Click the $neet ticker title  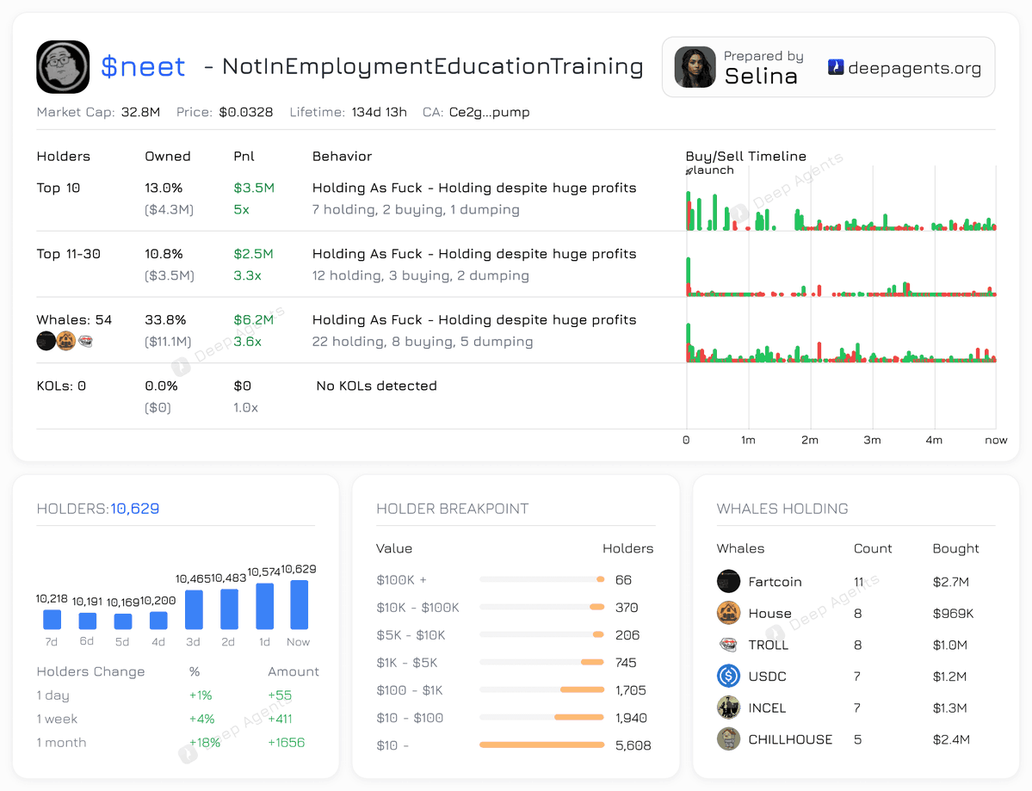(143, 66)
